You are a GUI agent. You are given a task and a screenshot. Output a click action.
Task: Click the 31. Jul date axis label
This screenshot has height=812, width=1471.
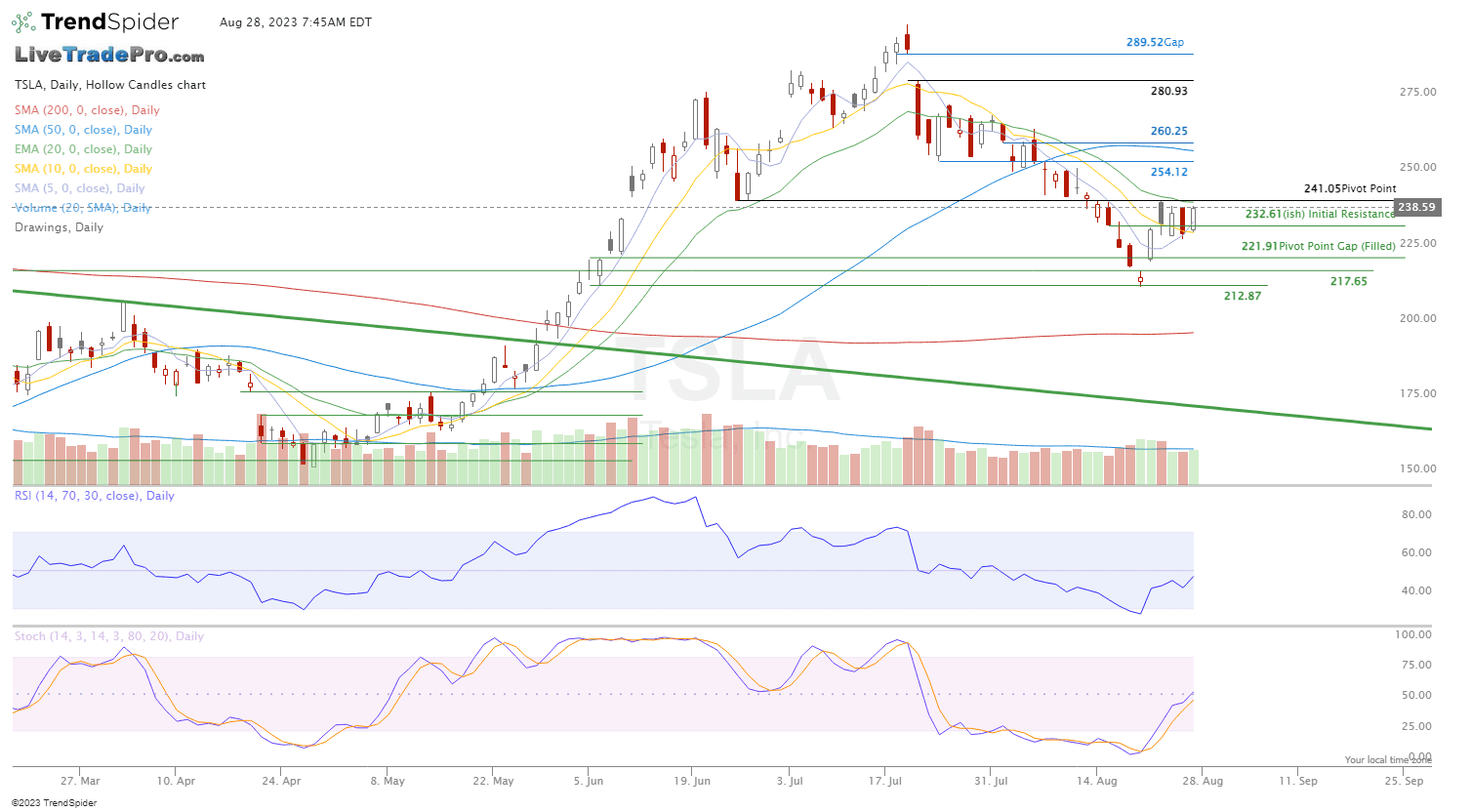pos(991,781)
